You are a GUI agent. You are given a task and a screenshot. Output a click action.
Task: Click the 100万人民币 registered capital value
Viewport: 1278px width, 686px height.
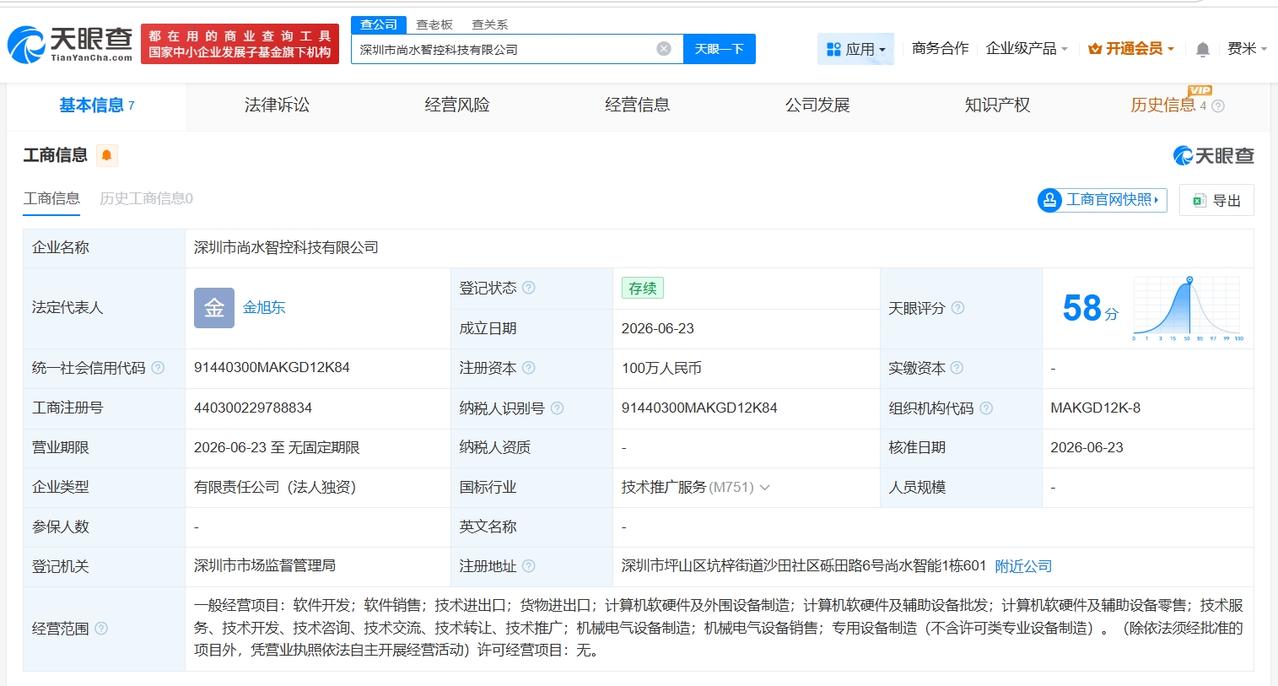661,368
